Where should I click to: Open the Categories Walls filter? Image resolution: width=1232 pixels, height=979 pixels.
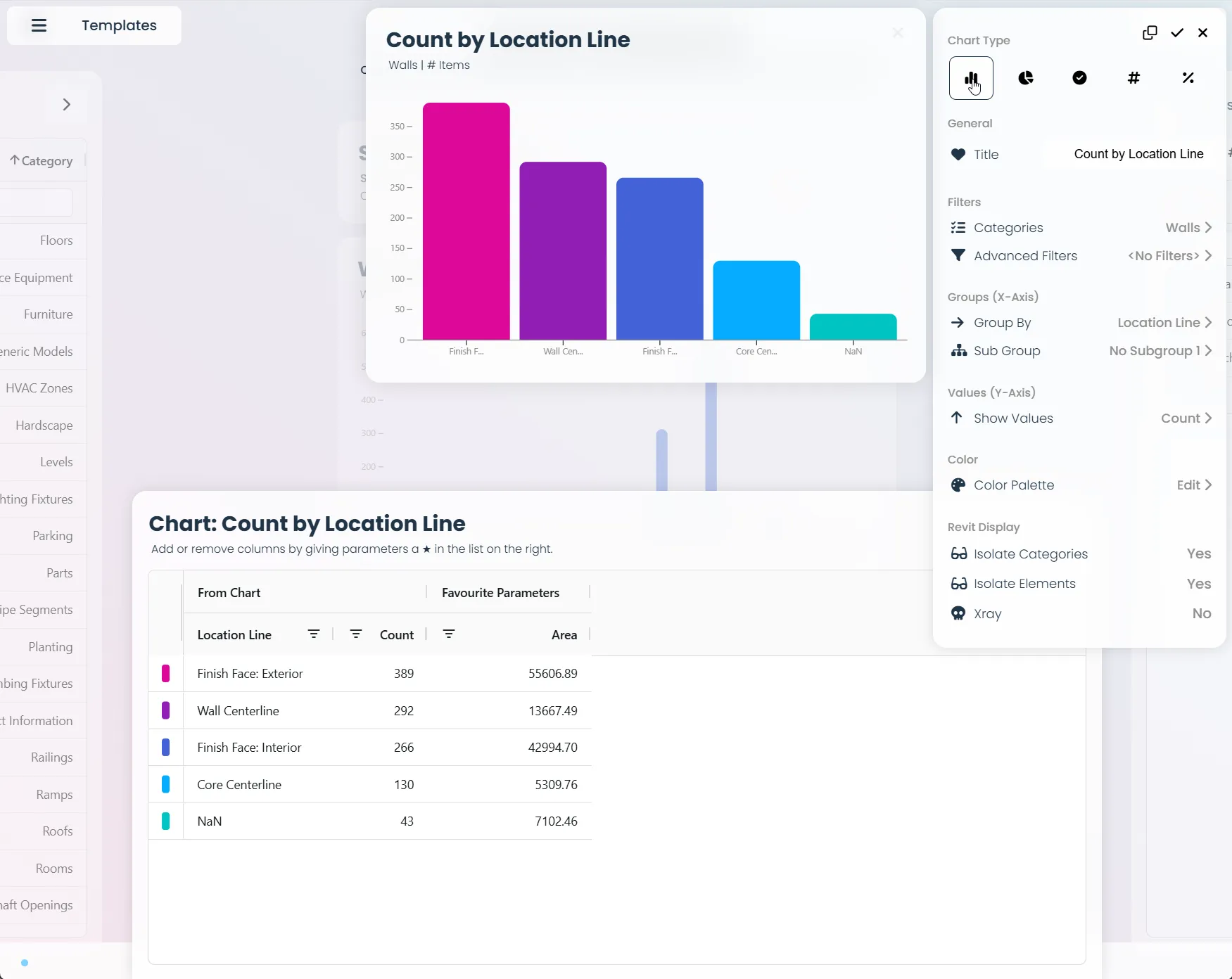tap(1188, 228)
